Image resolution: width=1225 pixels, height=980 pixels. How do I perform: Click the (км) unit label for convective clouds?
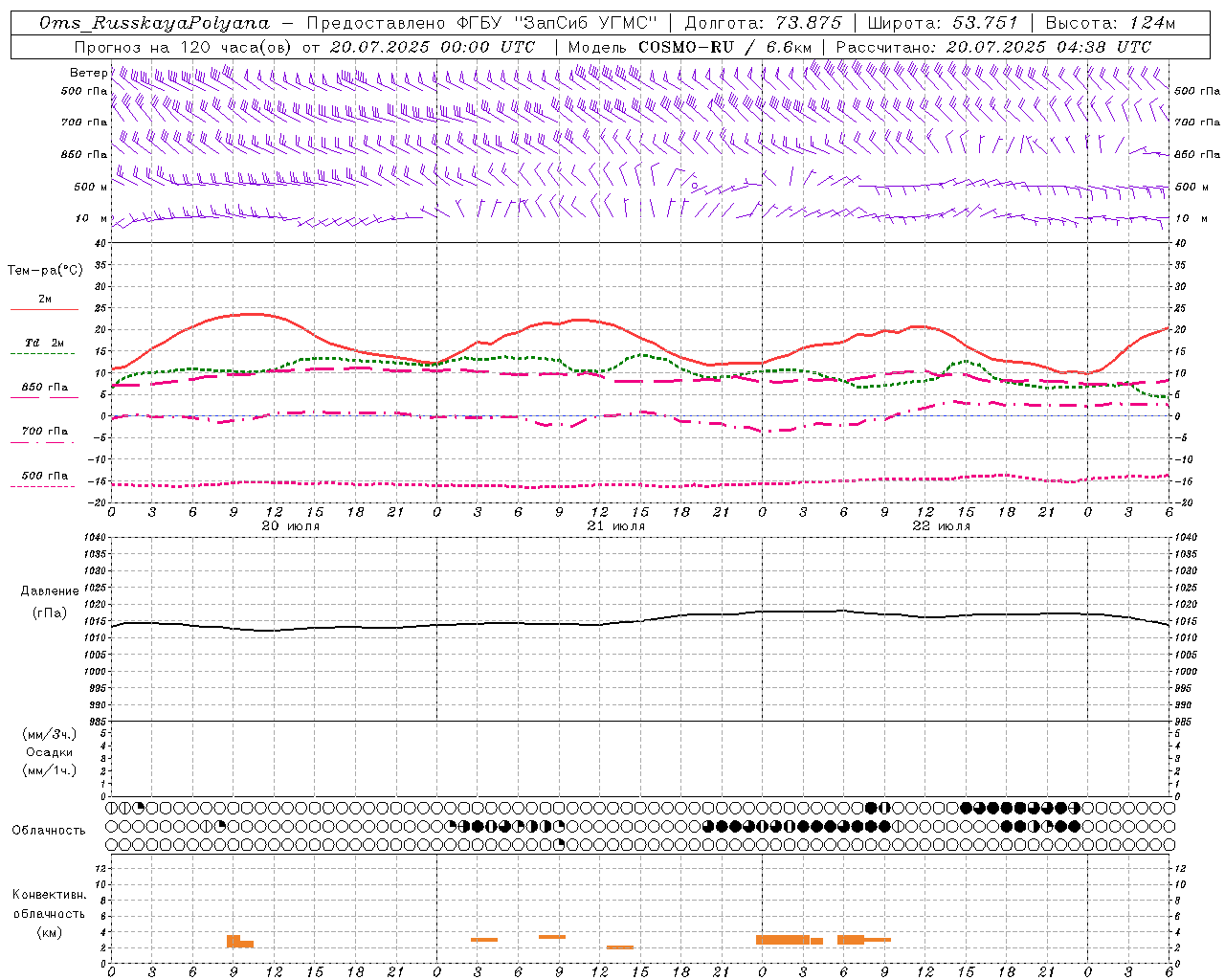point(49,932)
